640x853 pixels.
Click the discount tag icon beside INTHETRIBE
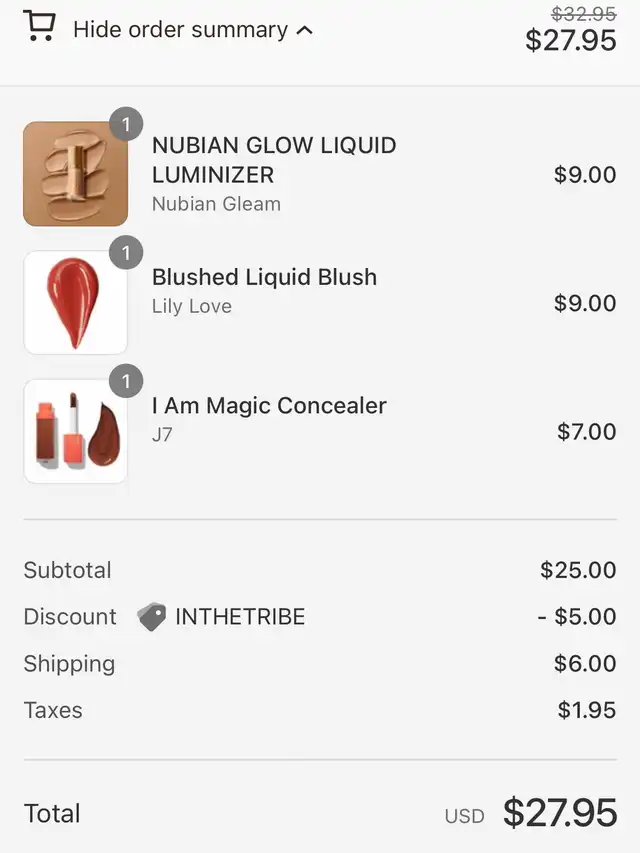tap(151, 617)
